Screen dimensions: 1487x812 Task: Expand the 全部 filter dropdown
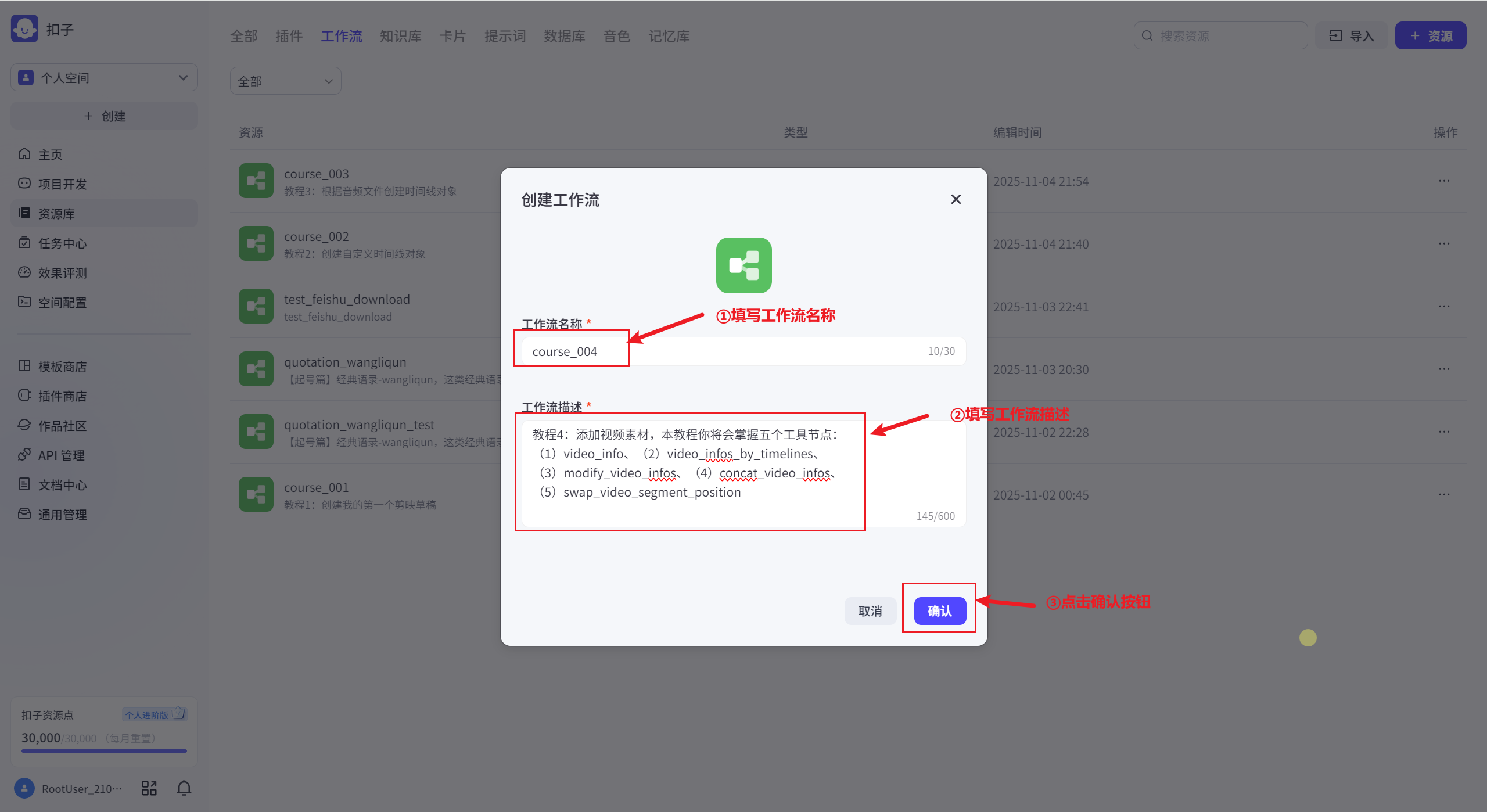(285, 81)
